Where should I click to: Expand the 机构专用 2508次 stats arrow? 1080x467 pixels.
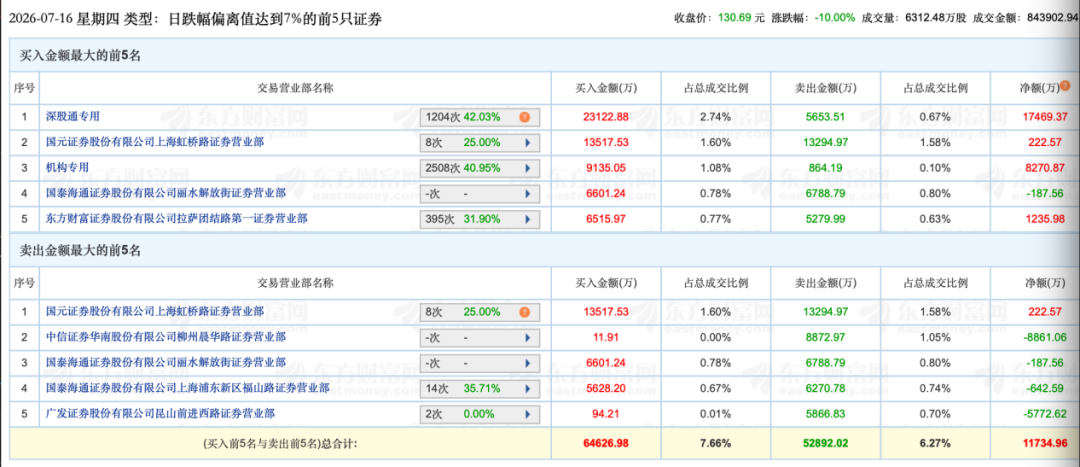(528, 168)
